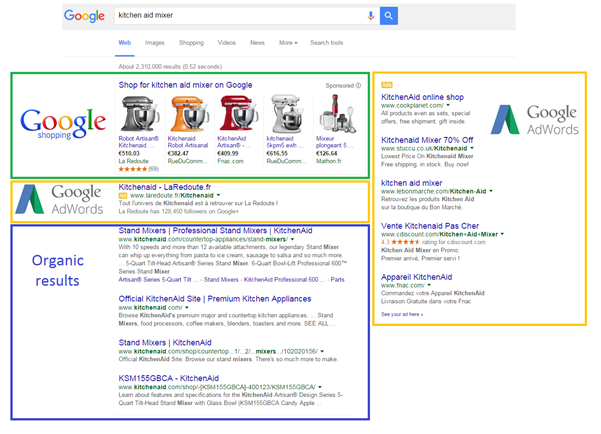
Task: Open Search tools
Action: pos(327,43)
